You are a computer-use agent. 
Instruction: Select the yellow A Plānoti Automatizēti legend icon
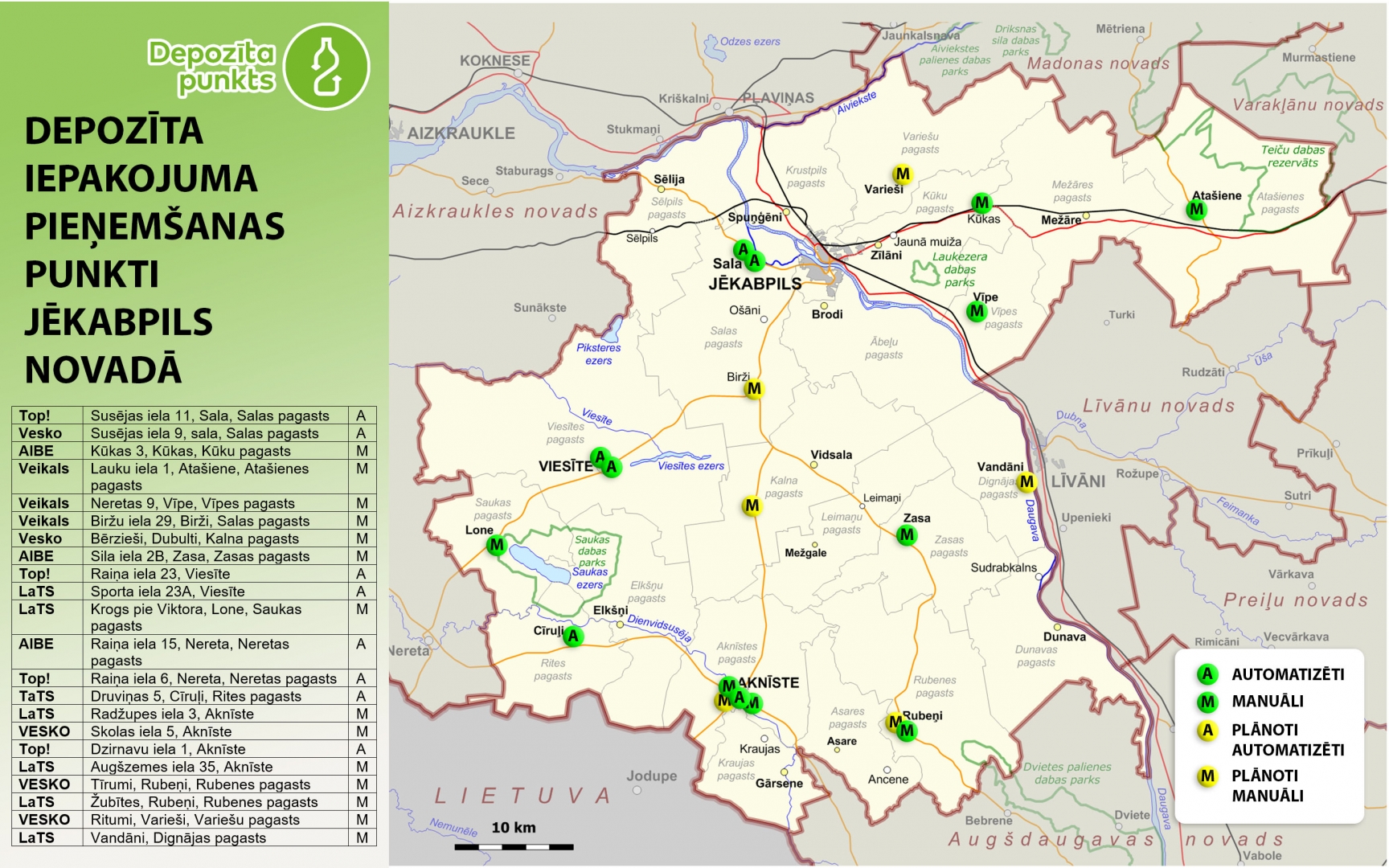point(1207,731)
